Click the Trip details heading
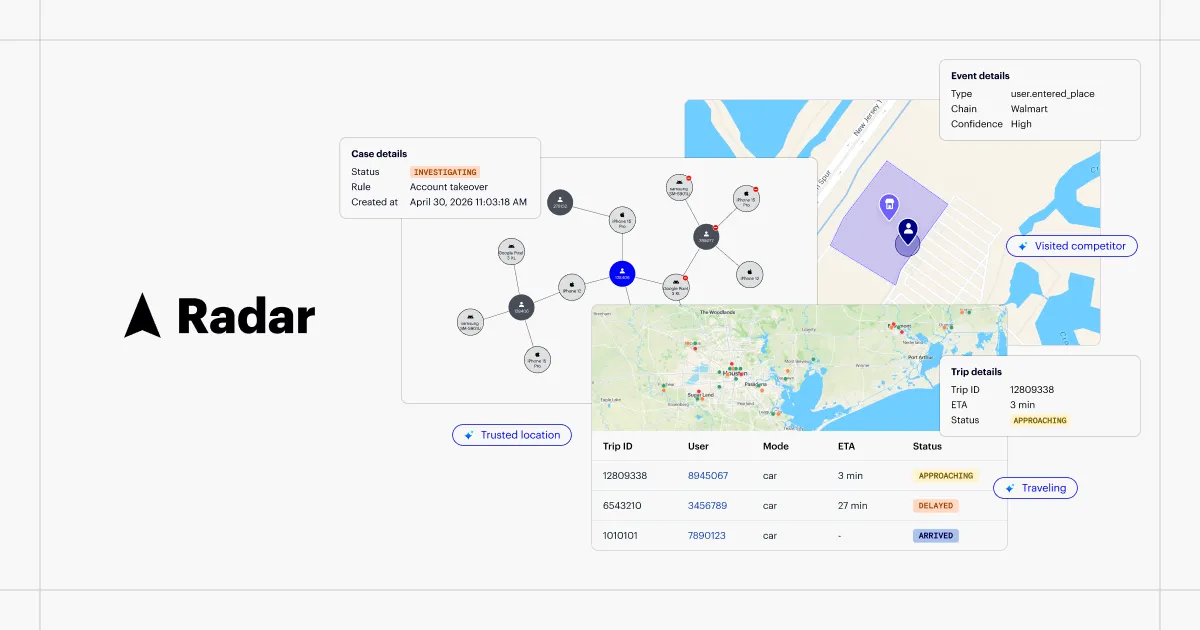Viewport: 1200px width, 630px height. tap(976, 372)
